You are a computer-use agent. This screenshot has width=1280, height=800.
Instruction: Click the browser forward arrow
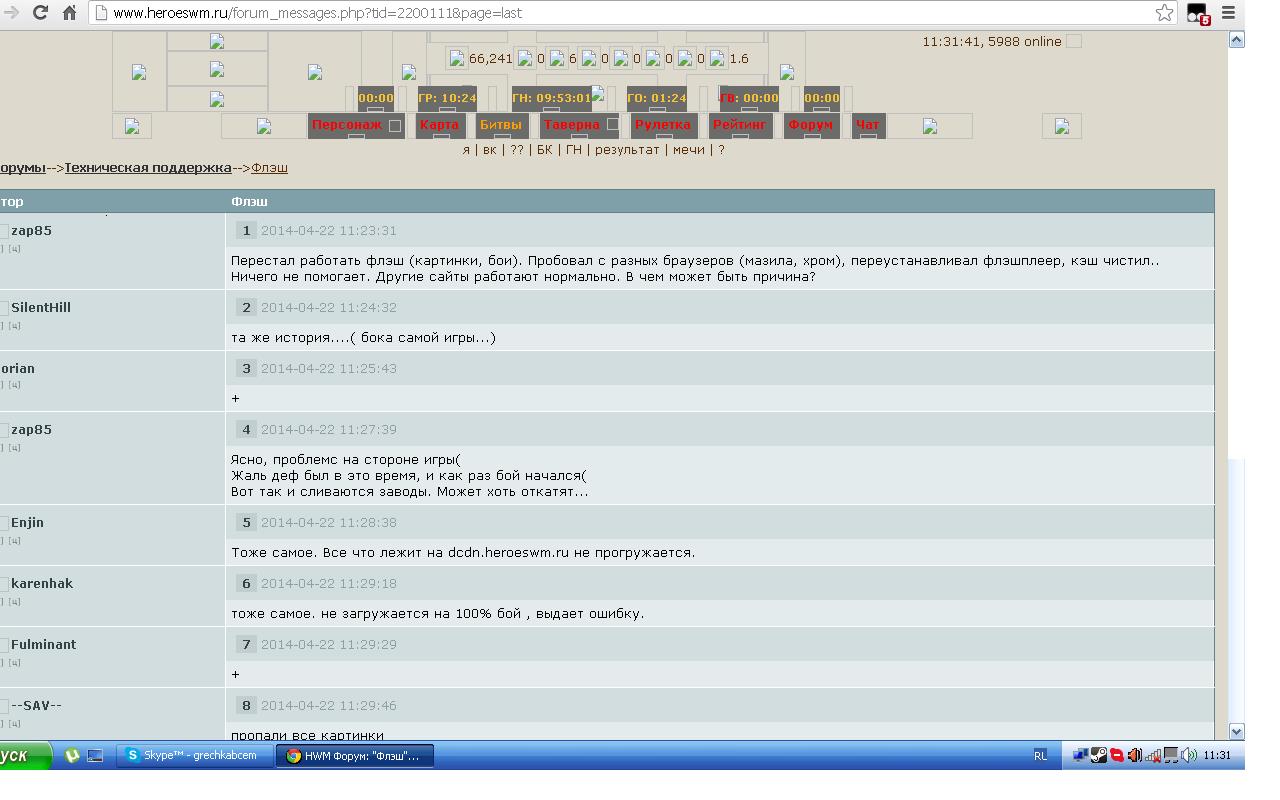point(12,13)
